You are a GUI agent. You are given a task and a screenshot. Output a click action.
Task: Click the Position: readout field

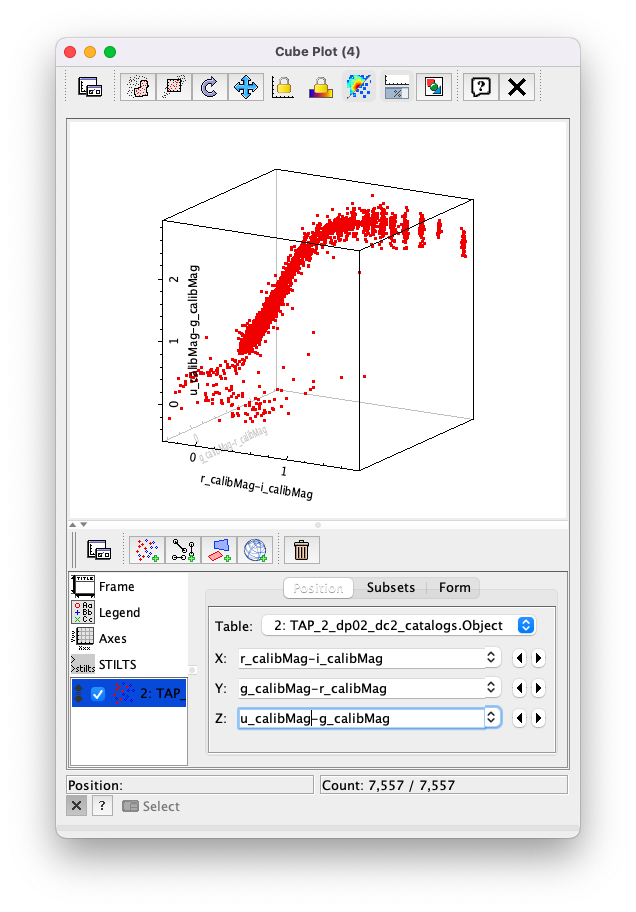pos(190,785)
